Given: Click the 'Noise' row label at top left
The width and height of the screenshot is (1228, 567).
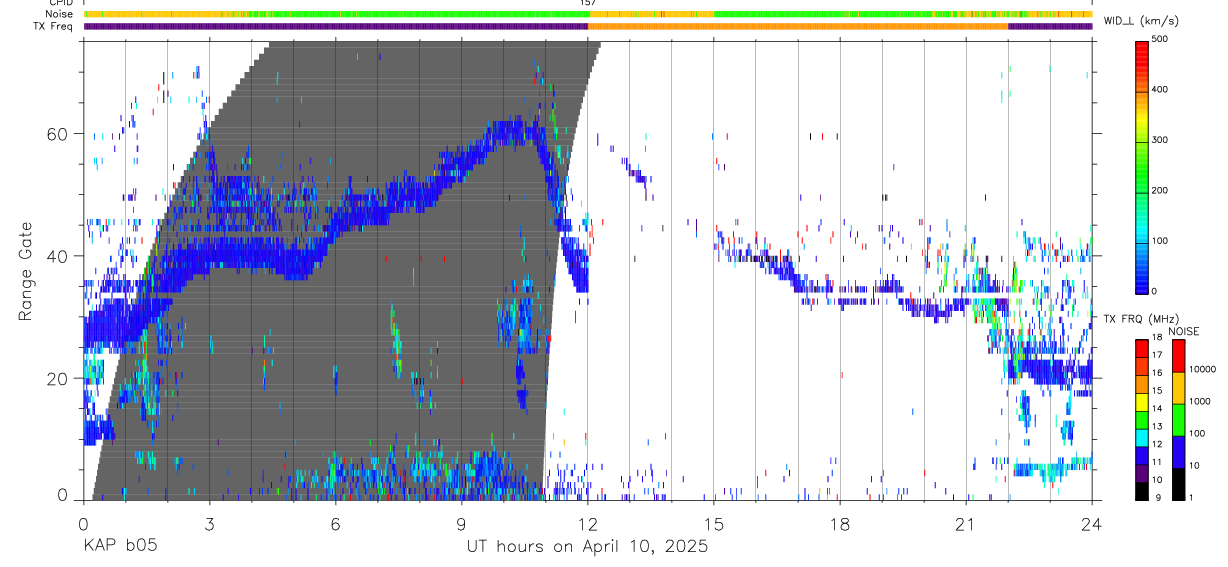Looking at the screenshot, I should pos(58,14).
